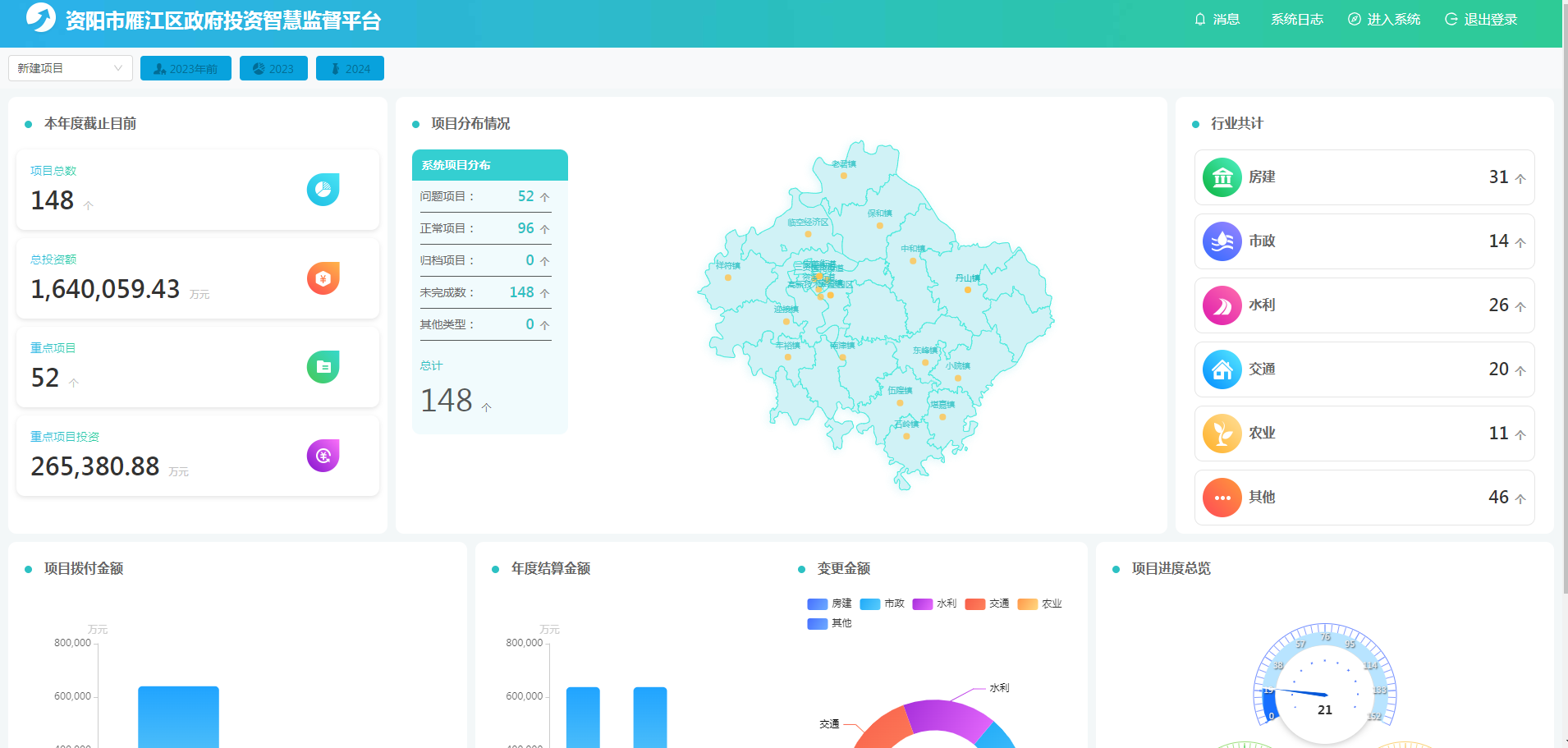Click the 项目总数 value 148

point(53,200)
